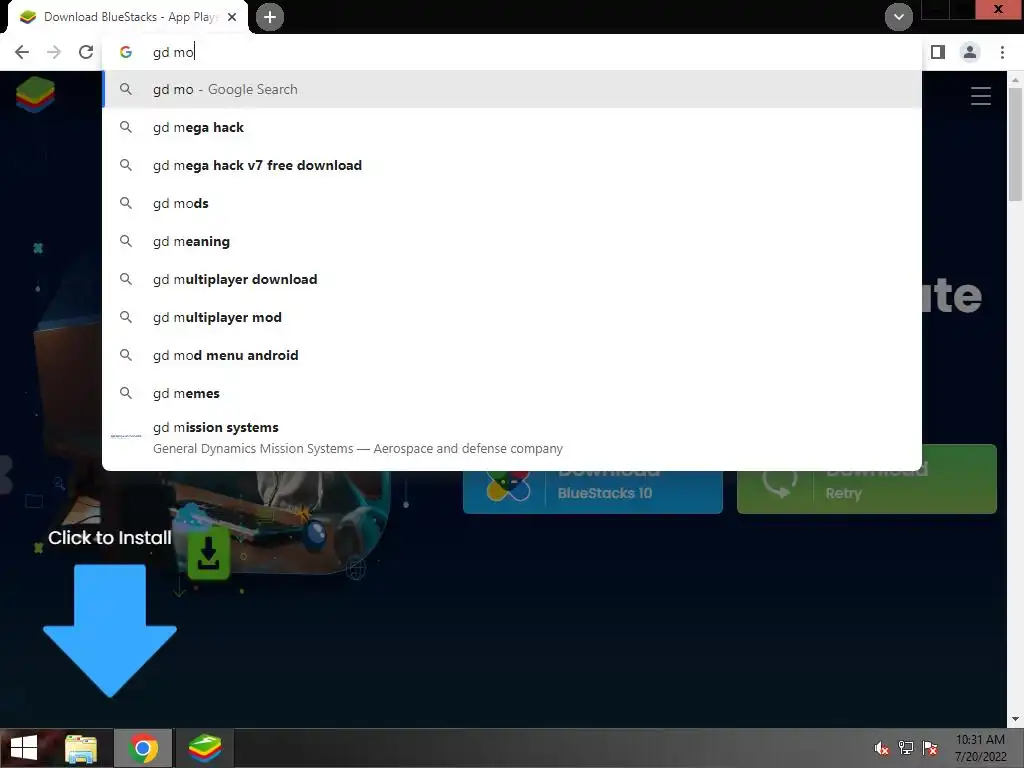Click the search icon beside 'gd memes'
1024x768 pixels.
126,393
